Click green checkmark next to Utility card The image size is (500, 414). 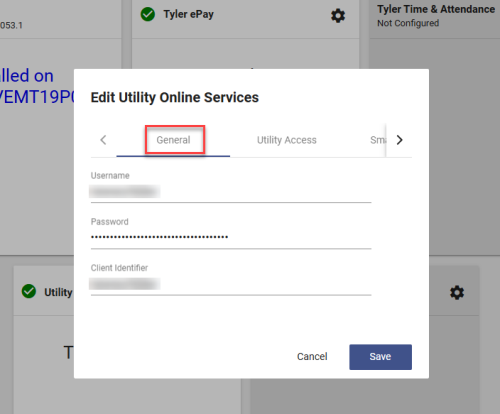29,291
